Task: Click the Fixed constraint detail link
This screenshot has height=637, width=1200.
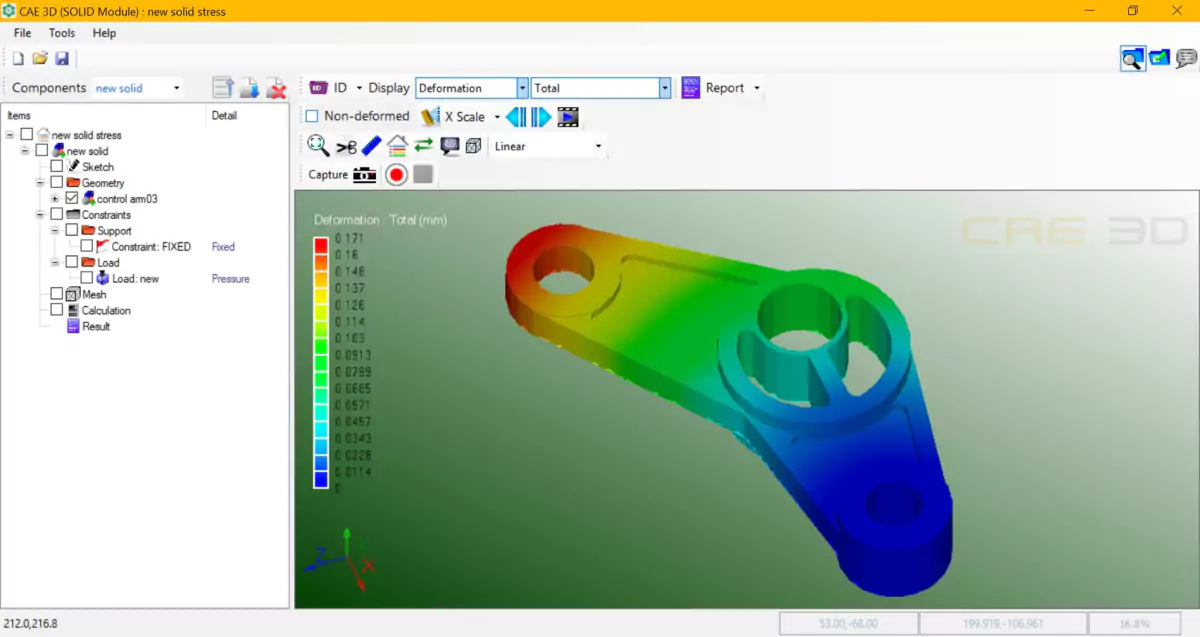Action: click(x=222, y=246)
